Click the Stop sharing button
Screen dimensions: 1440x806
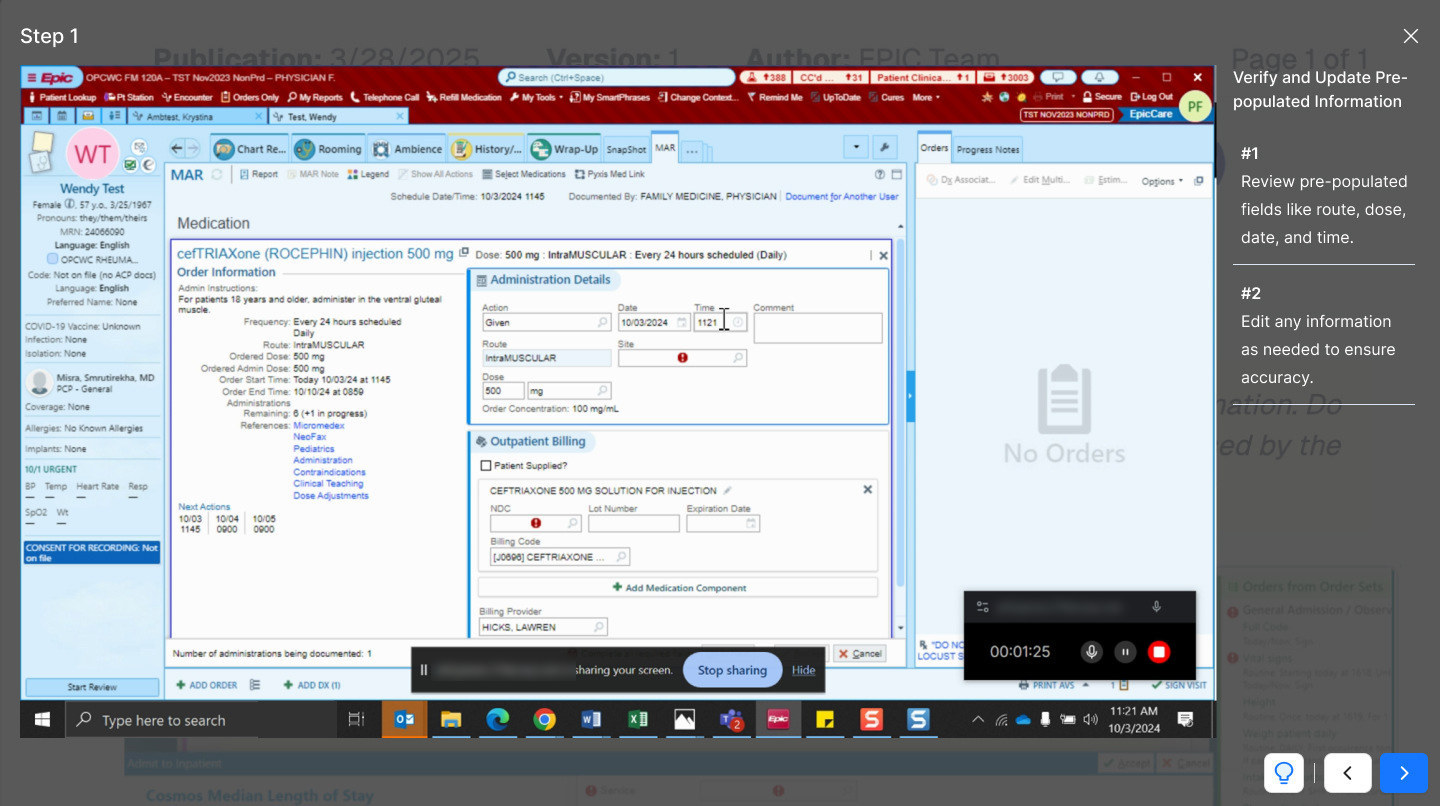point(732,670)
